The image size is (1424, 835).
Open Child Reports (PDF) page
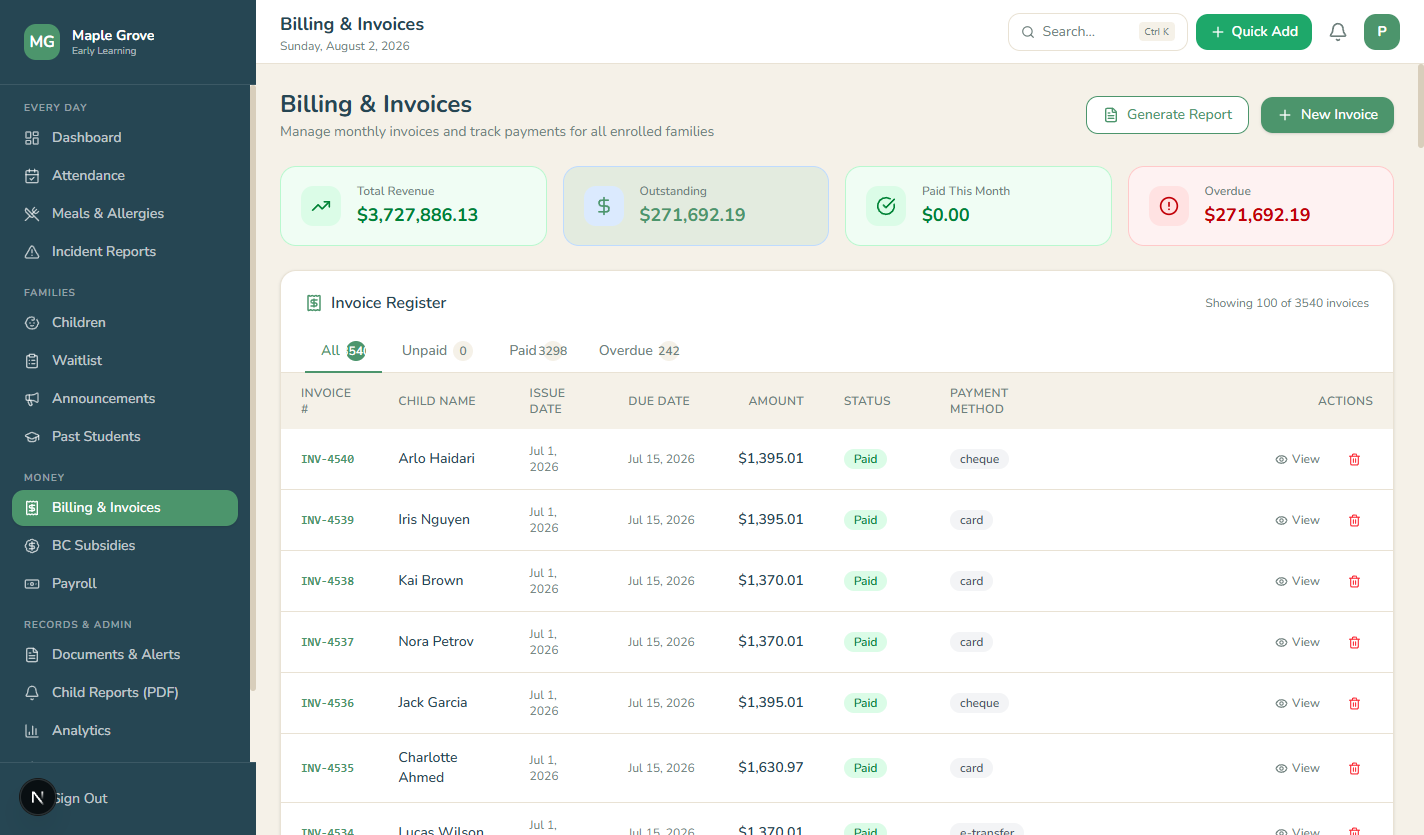point(125,693)
